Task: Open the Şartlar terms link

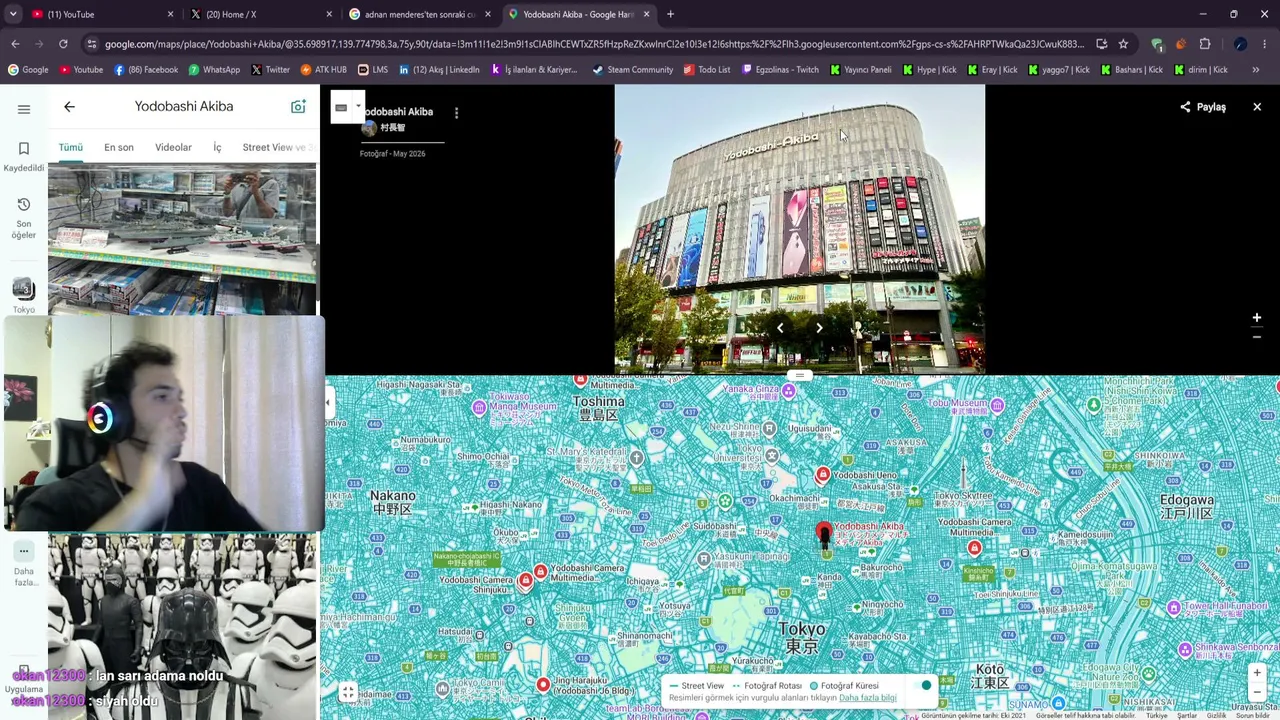Action: [x=1187, y=715]
